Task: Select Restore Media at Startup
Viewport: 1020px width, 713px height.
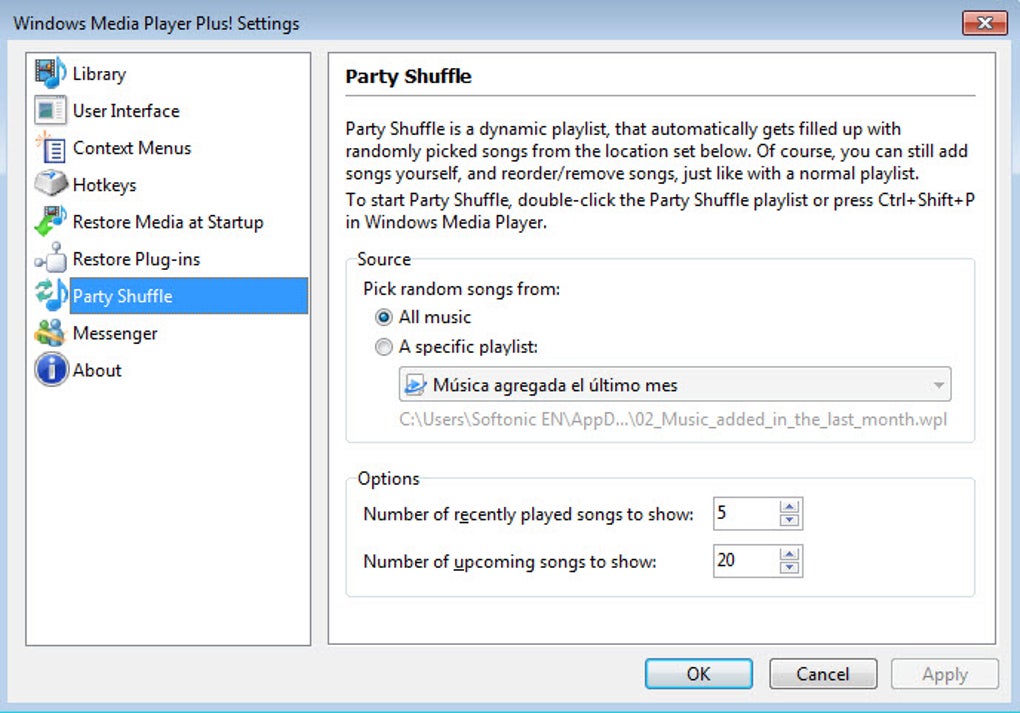Action: (168, 222)
